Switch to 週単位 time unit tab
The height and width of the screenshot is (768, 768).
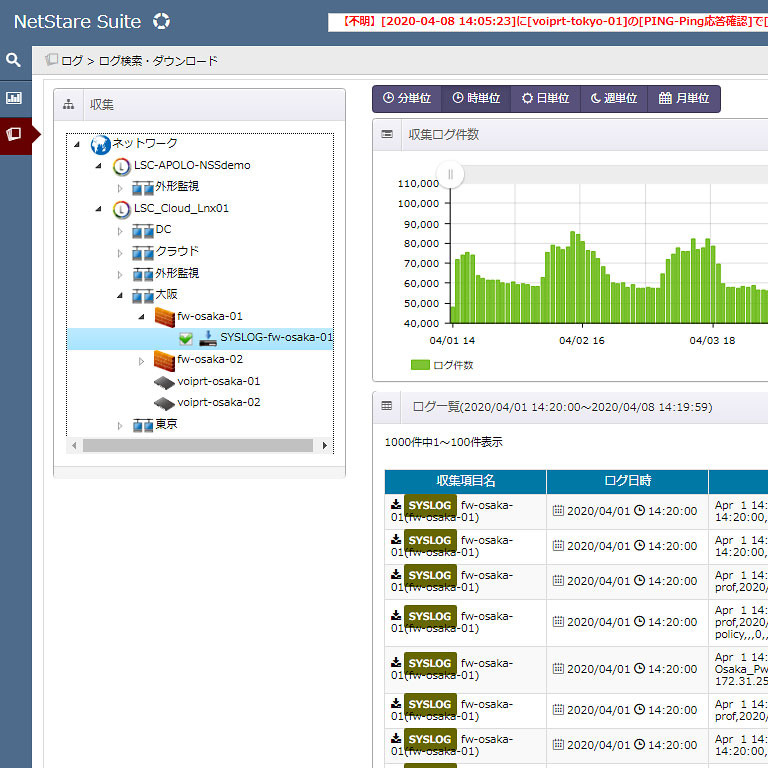click(614, 98)
